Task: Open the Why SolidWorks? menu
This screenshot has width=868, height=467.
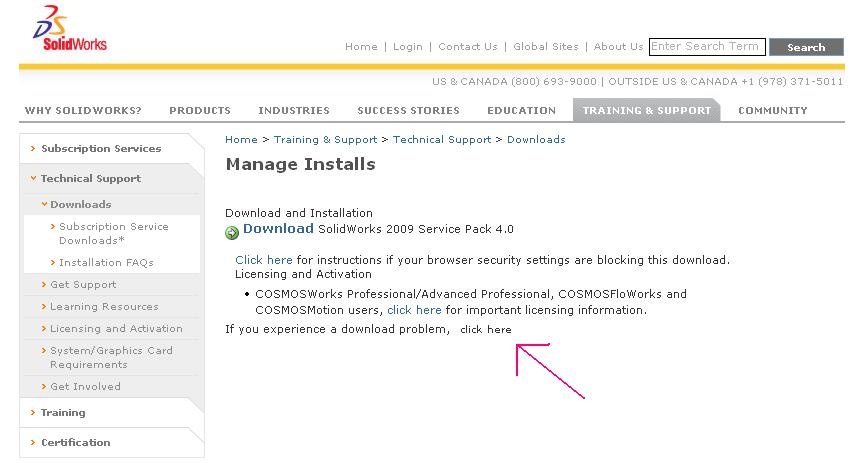Action: pos(83,111)
